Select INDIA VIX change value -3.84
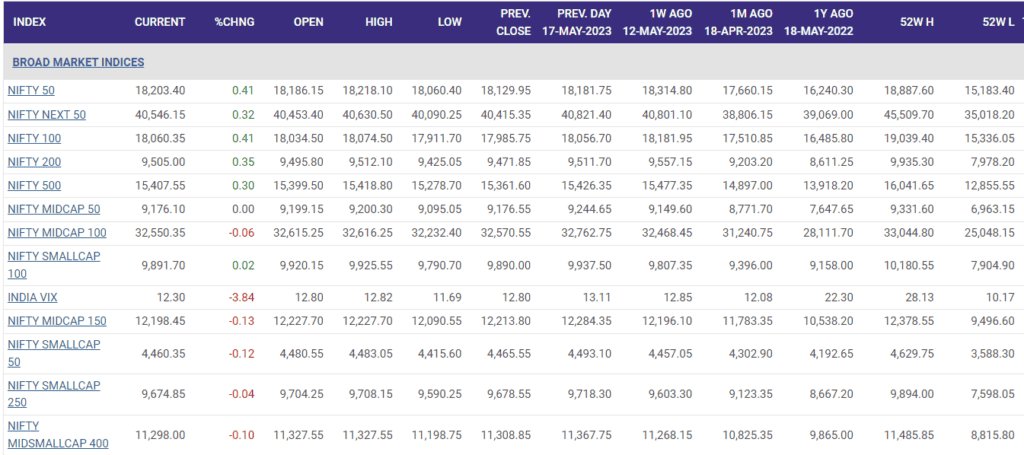 pyautogui.click(x=241, y=297)
